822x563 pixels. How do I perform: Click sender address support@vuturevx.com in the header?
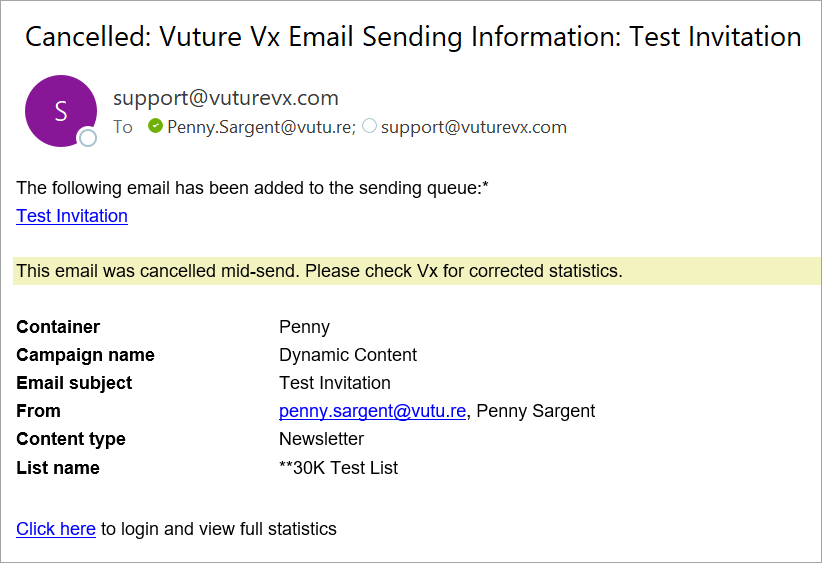pyautogui.click(x=226, y=98)
